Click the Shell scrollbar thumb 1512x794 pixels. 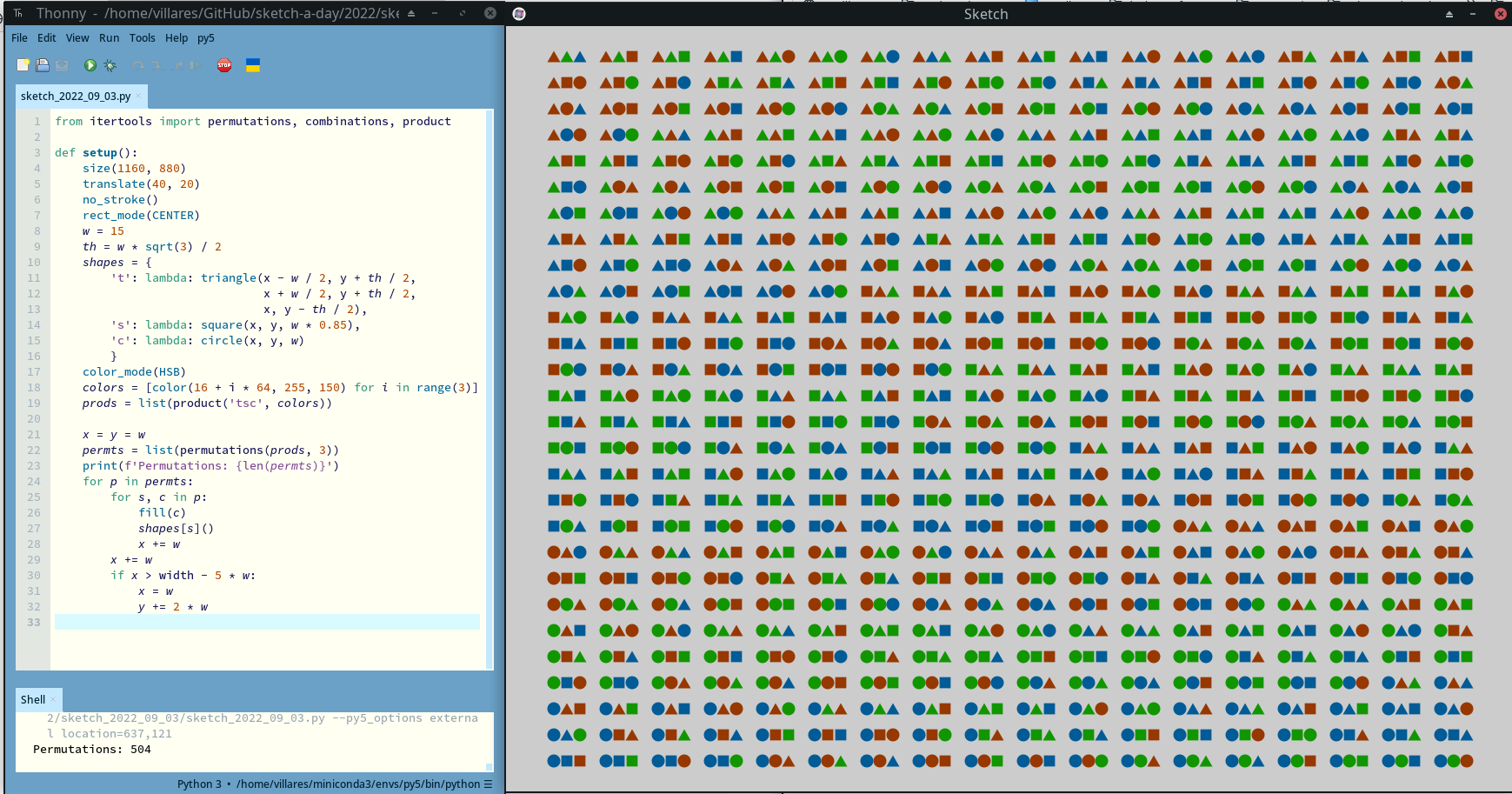[x=489, y=766]
